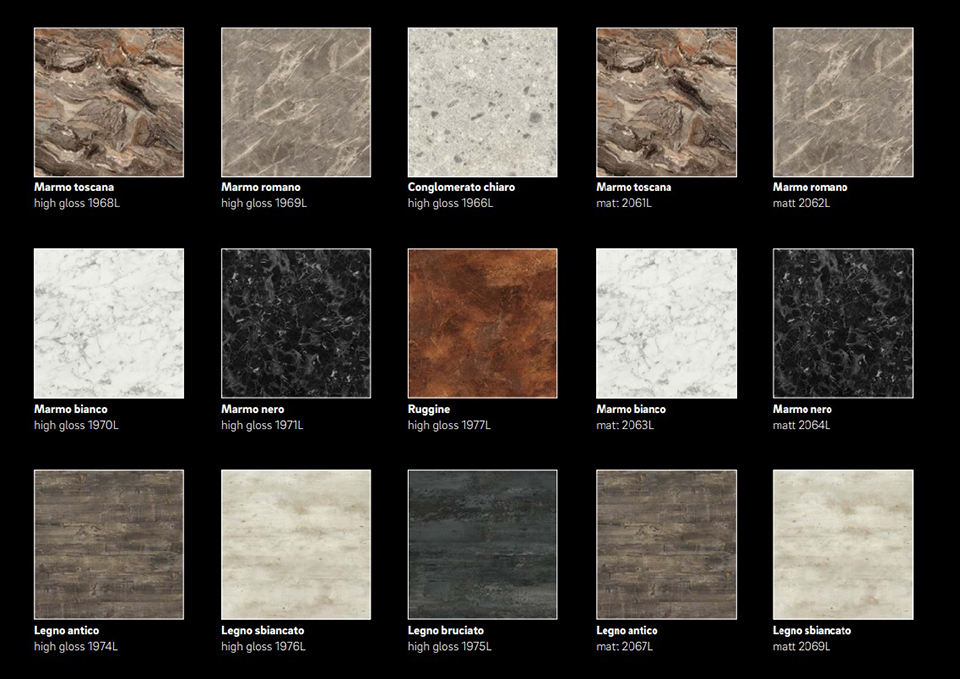Choose the Legno antico high gloss 1974L swatch
This screenshot has width=960, height=679.
click(x=109, y=544)
